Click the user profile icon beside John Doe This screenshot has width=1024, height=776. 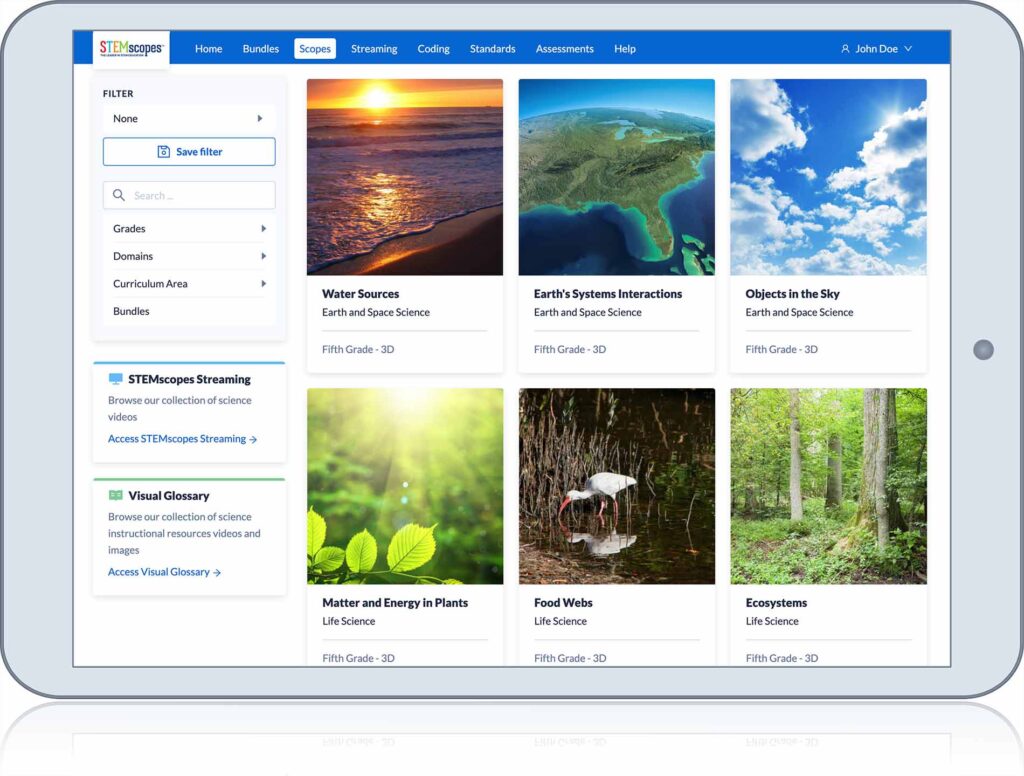(845, 49)
